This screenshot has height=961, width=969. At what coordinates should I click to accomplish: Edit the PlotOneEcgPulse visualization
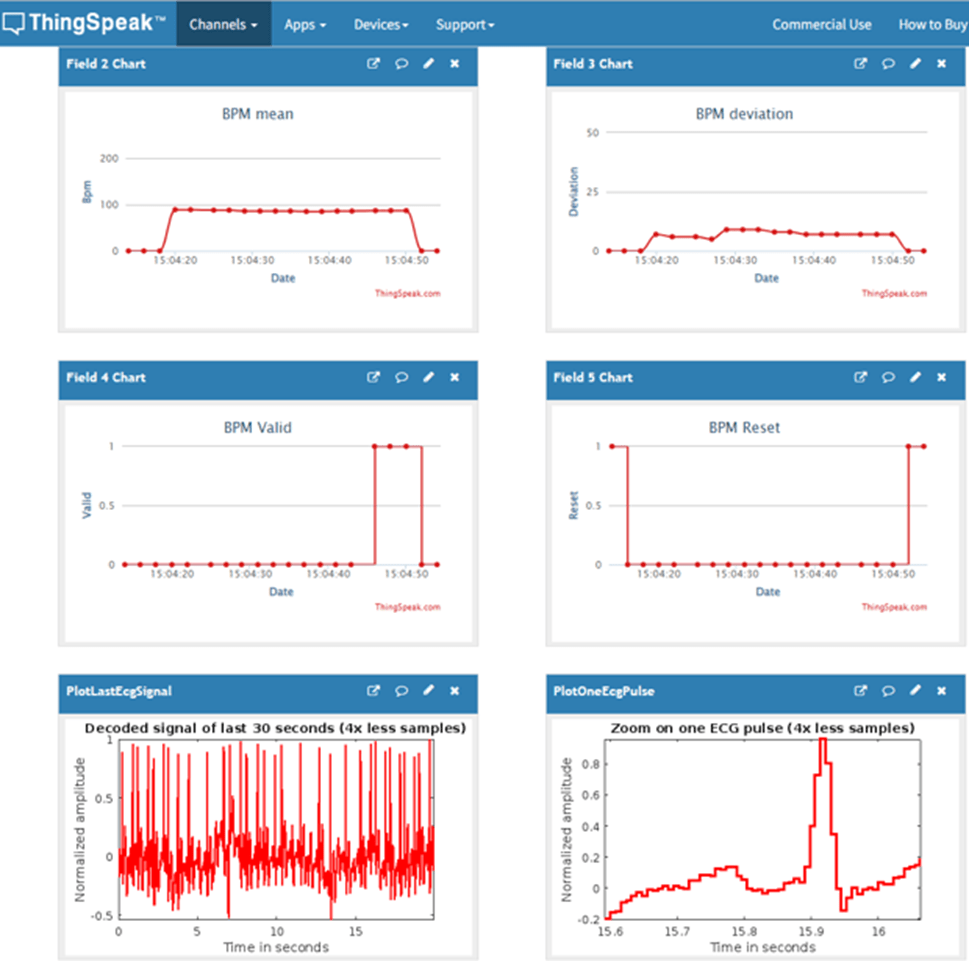pyautogui.click(x=915, y=691)
